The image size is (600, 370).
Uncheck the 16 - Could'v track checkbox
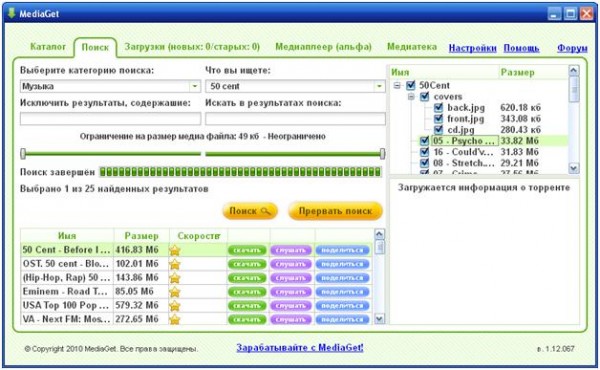point(424,152)
